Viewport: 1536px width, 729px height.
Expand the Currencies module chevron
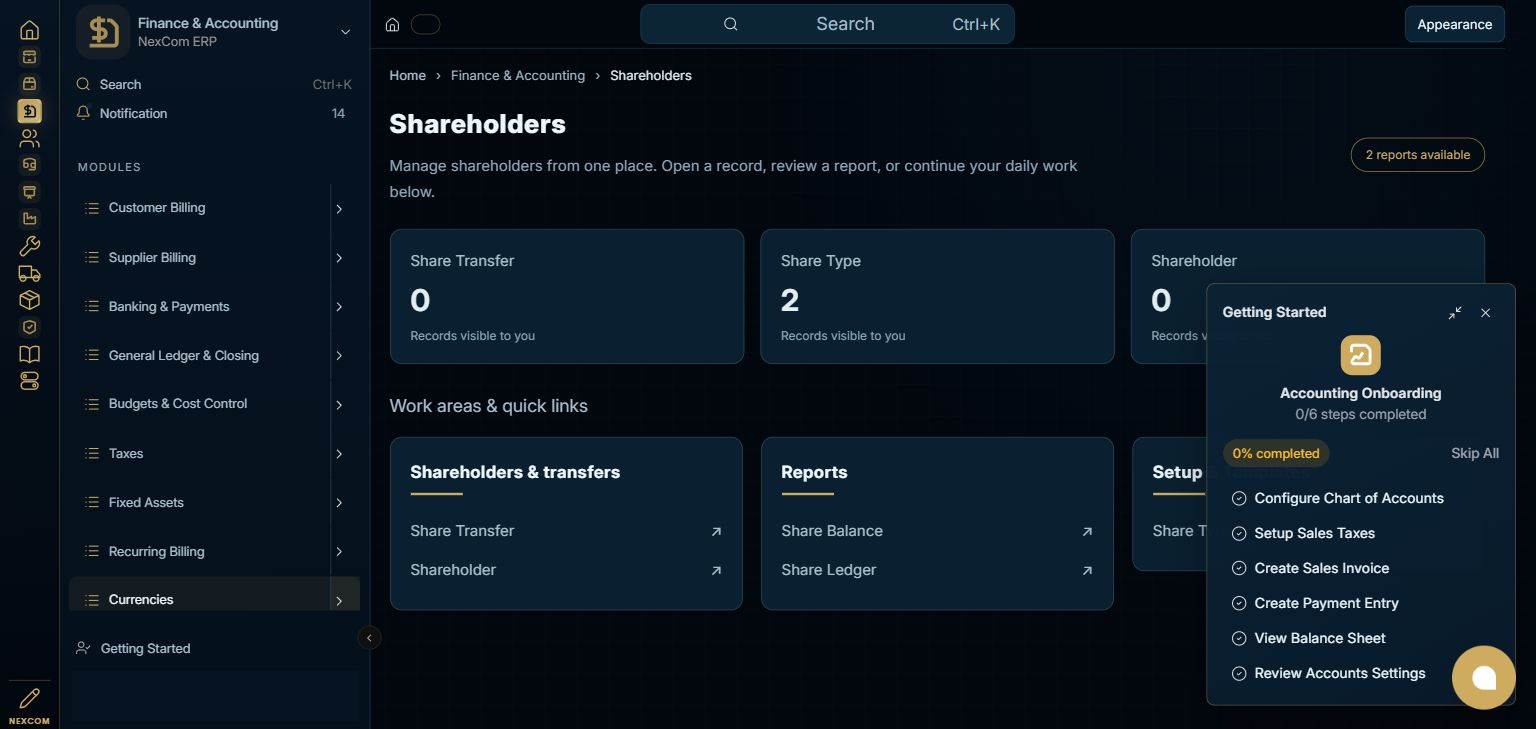click(x=339, y=601)
